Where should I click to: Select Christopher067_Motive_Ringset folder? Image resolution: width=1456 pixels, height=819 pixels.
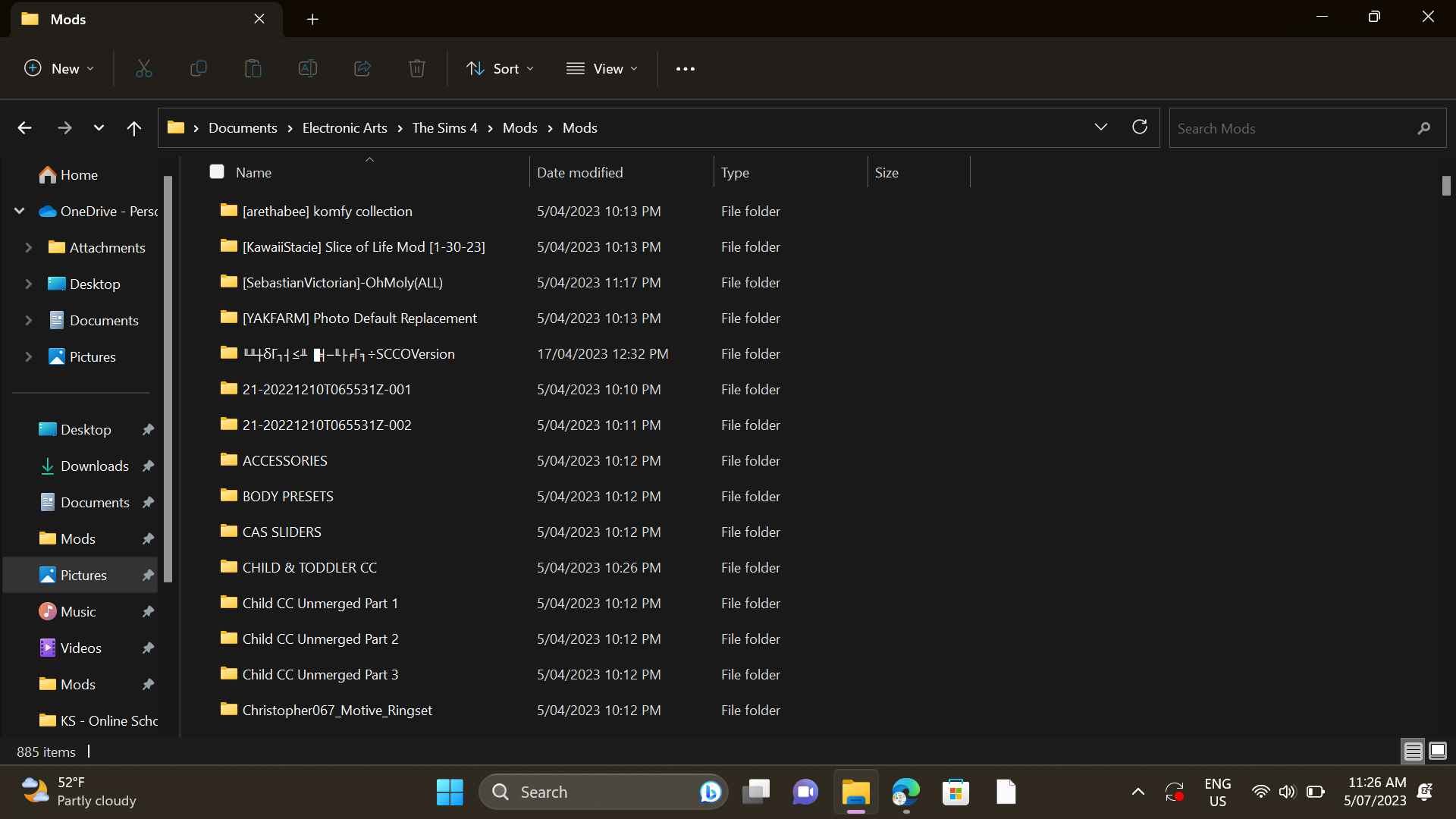click(337, 710)
